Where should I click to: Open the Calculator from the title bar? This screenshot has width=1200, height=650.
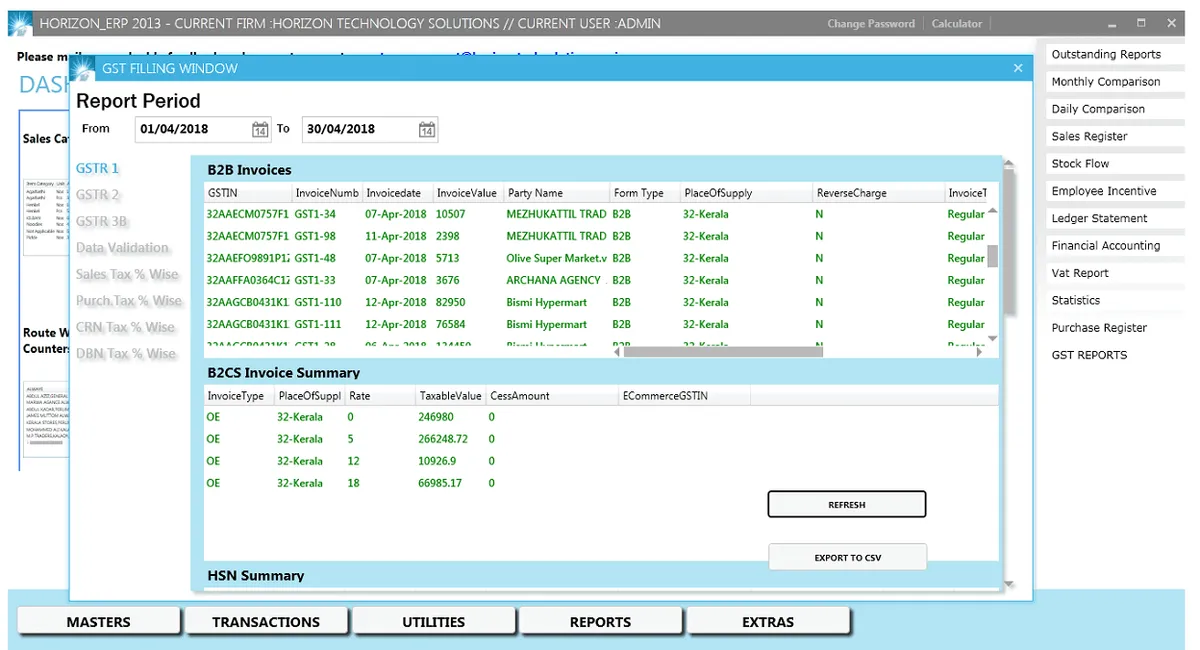pos(956,23)
